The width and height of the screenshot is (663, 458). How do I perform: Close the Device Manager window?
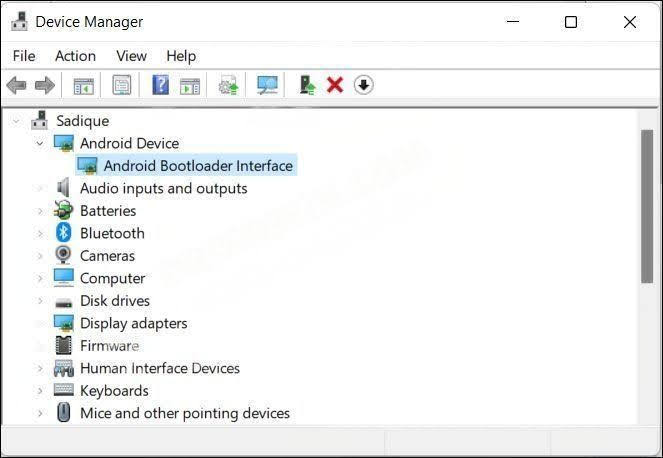[x=630, y=22]
